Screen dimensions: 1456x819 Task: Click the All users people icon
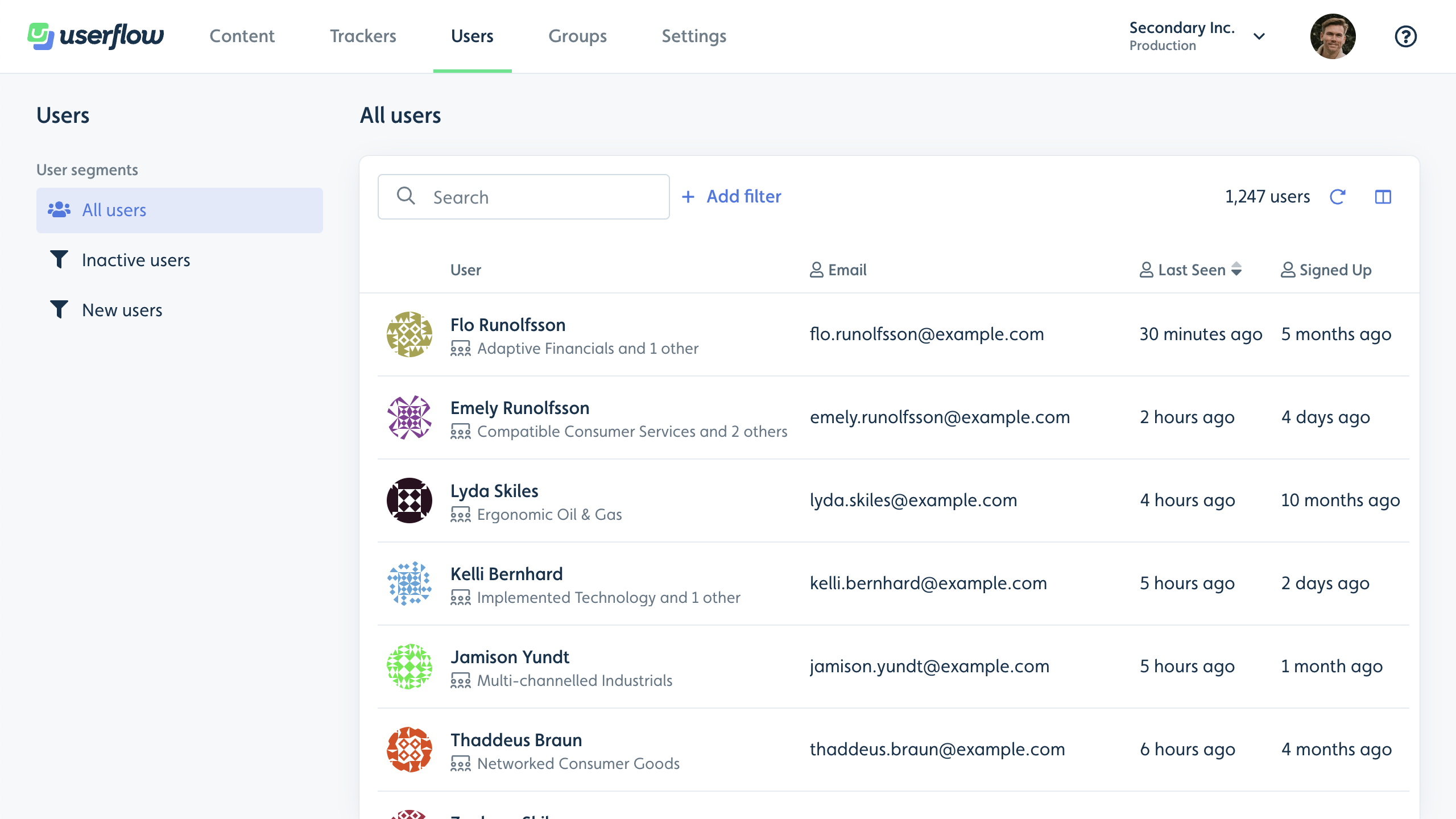(x=59, y=210)
